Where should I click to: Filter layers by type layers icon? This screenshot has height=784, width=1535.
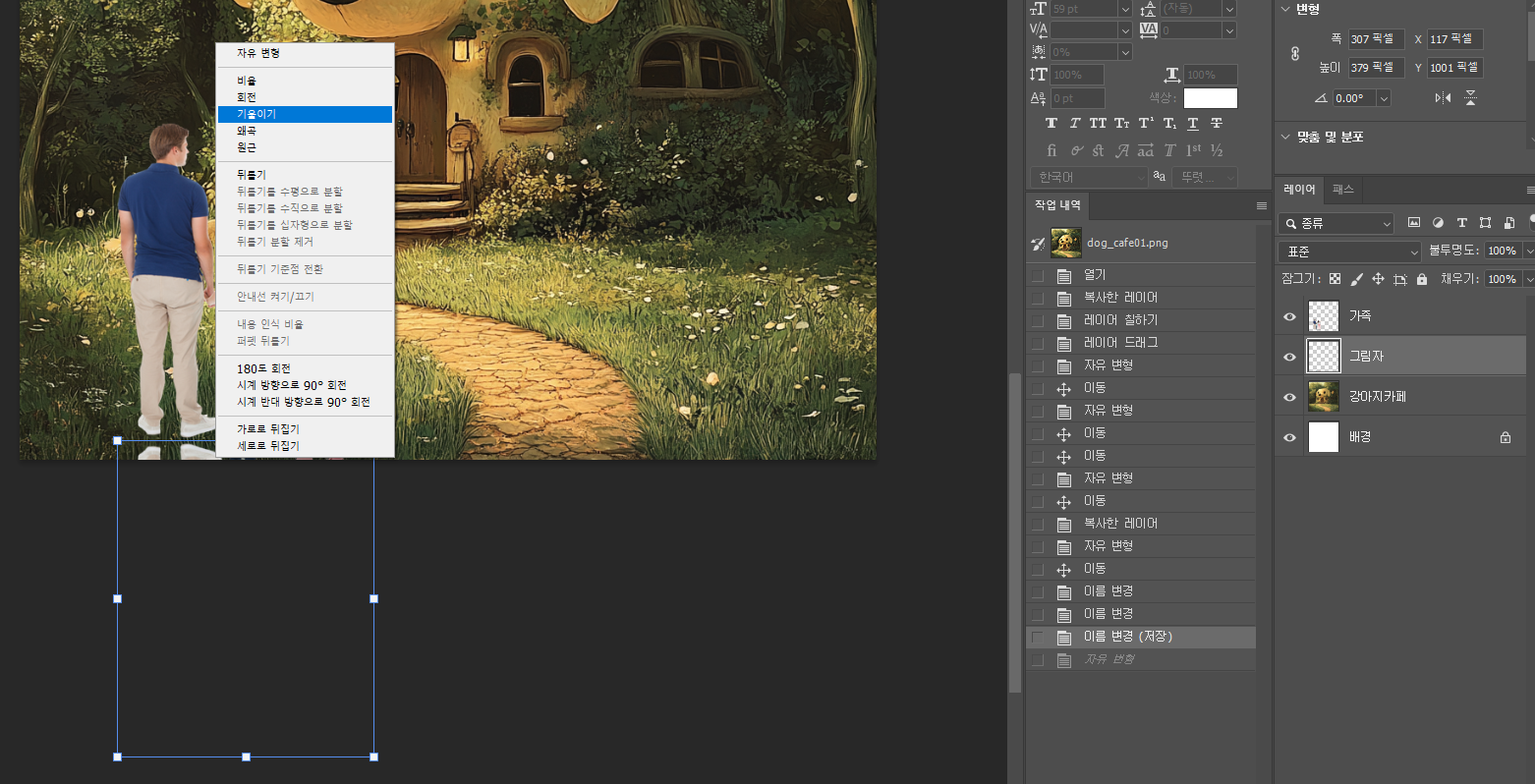1461,223
